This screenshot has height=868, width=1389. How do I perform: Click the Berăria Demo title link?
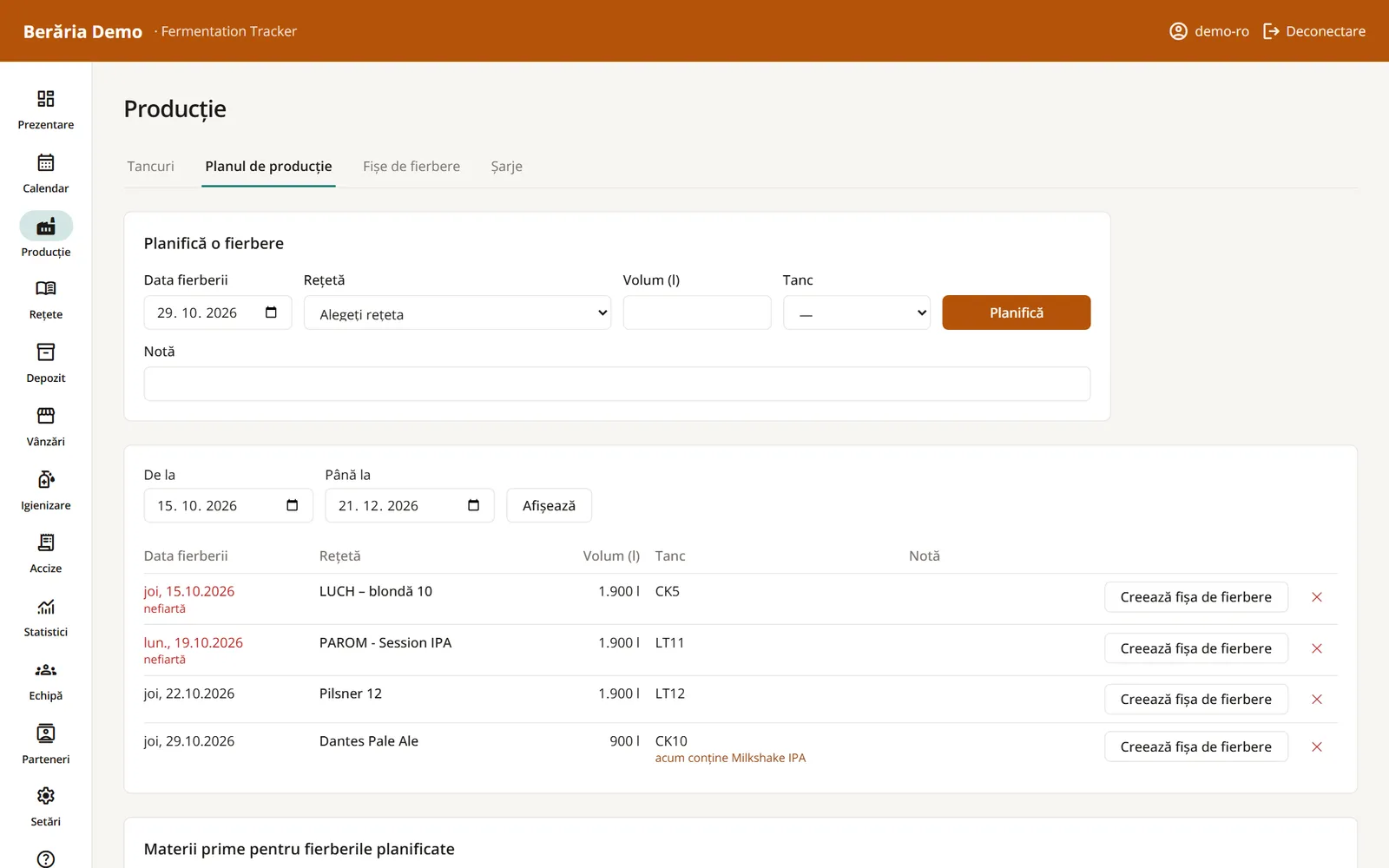pos(82,31)
